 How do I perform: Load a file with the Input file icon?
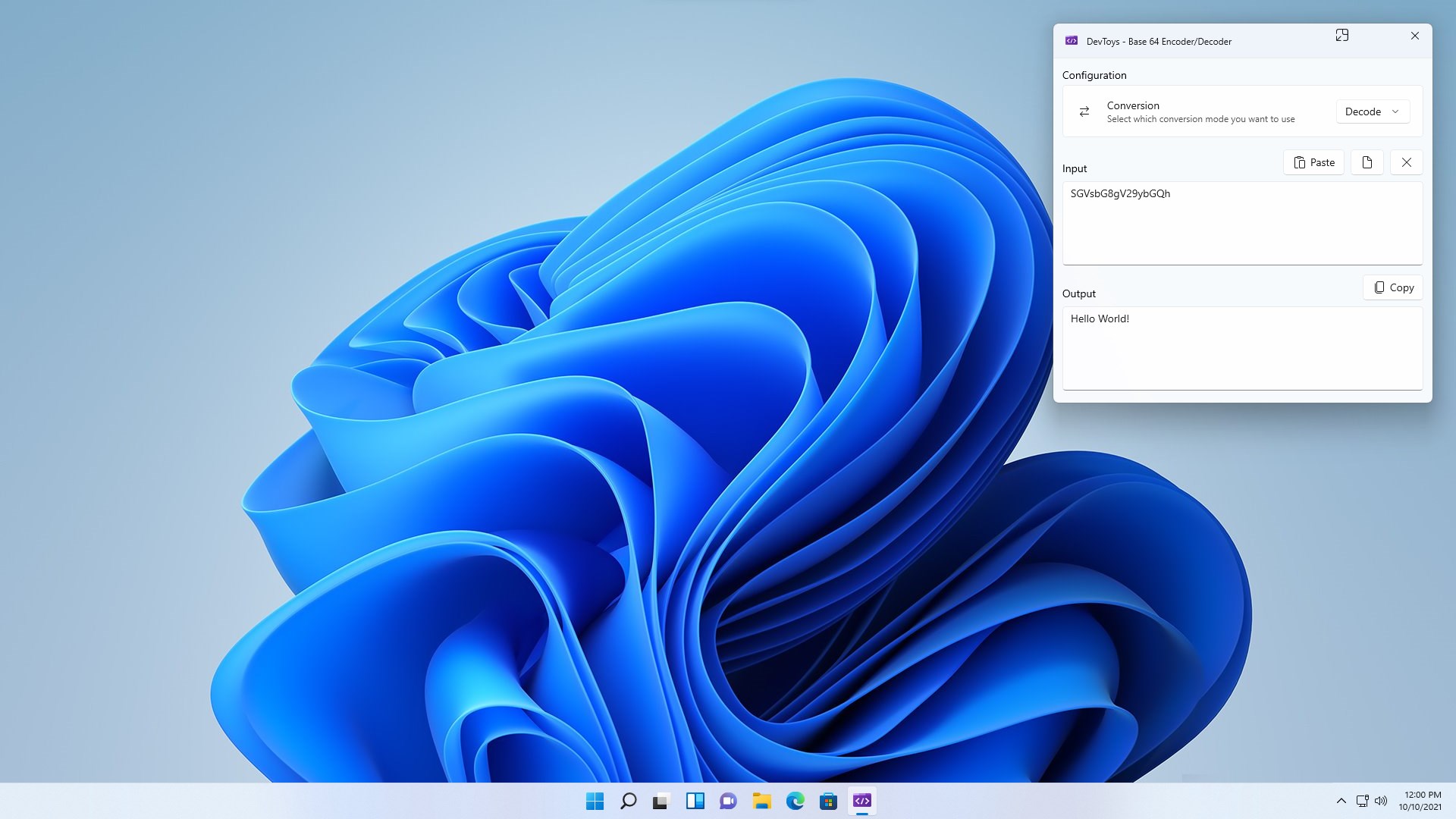click(x=1367, y=162)
